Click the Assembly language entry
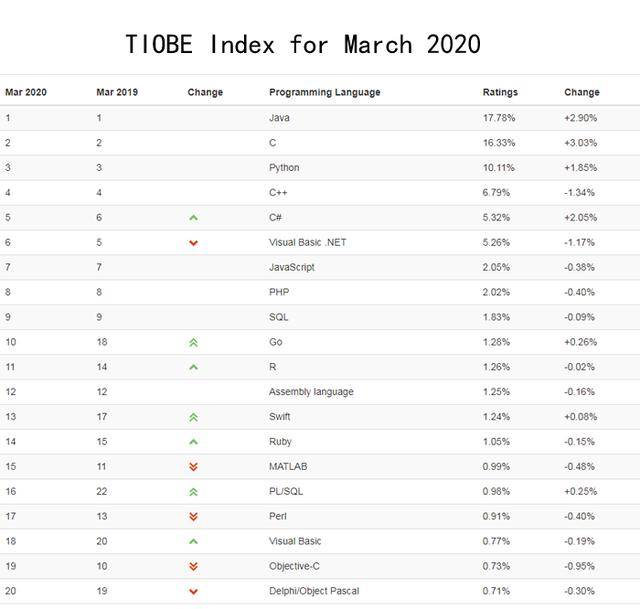 pyautogui.click(x=311, y=392)
